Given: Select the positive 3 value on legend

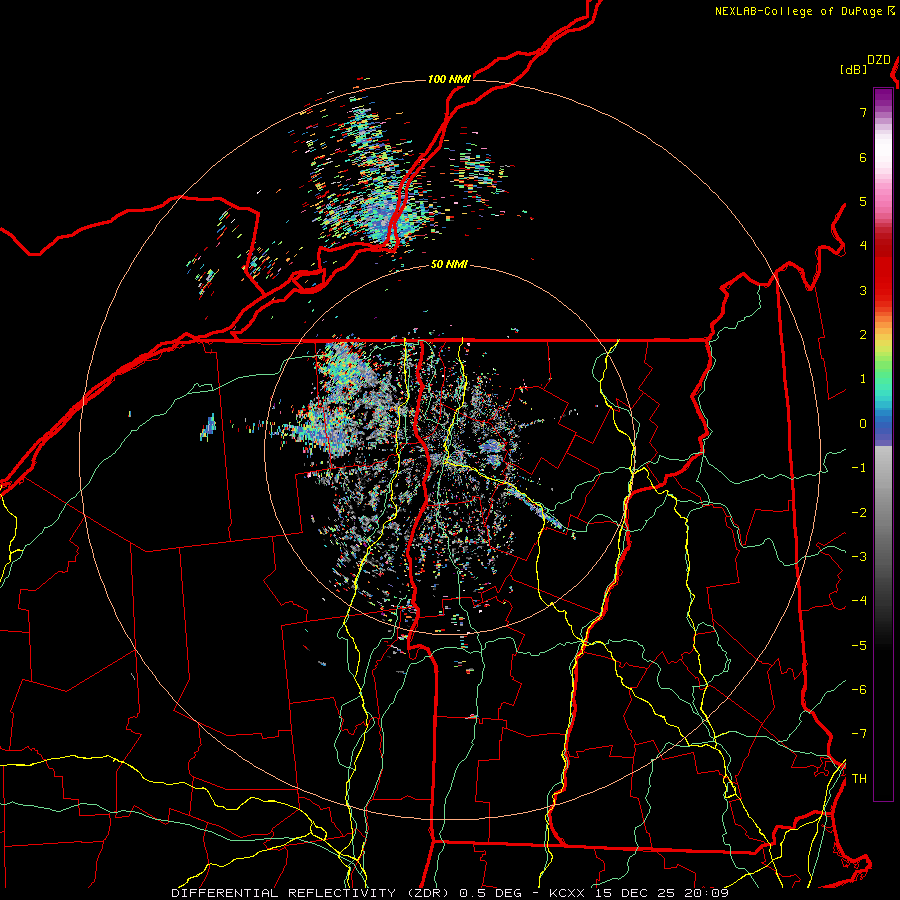Looking at the screenshot, I should pos(863,290).
